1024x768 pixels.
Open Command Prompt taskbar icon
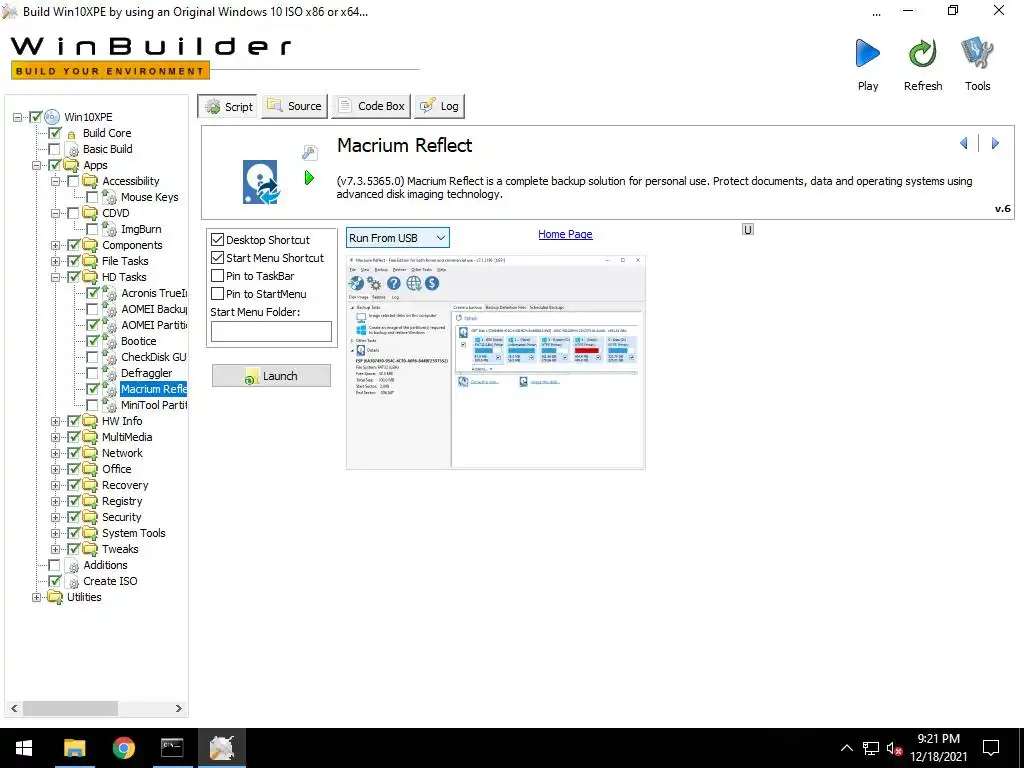click(x=172, y=748)
